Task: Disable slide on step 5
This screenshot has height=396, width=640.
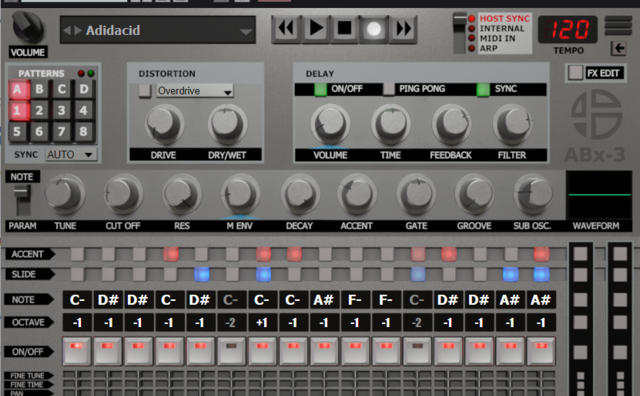Action: pos(202,274)
